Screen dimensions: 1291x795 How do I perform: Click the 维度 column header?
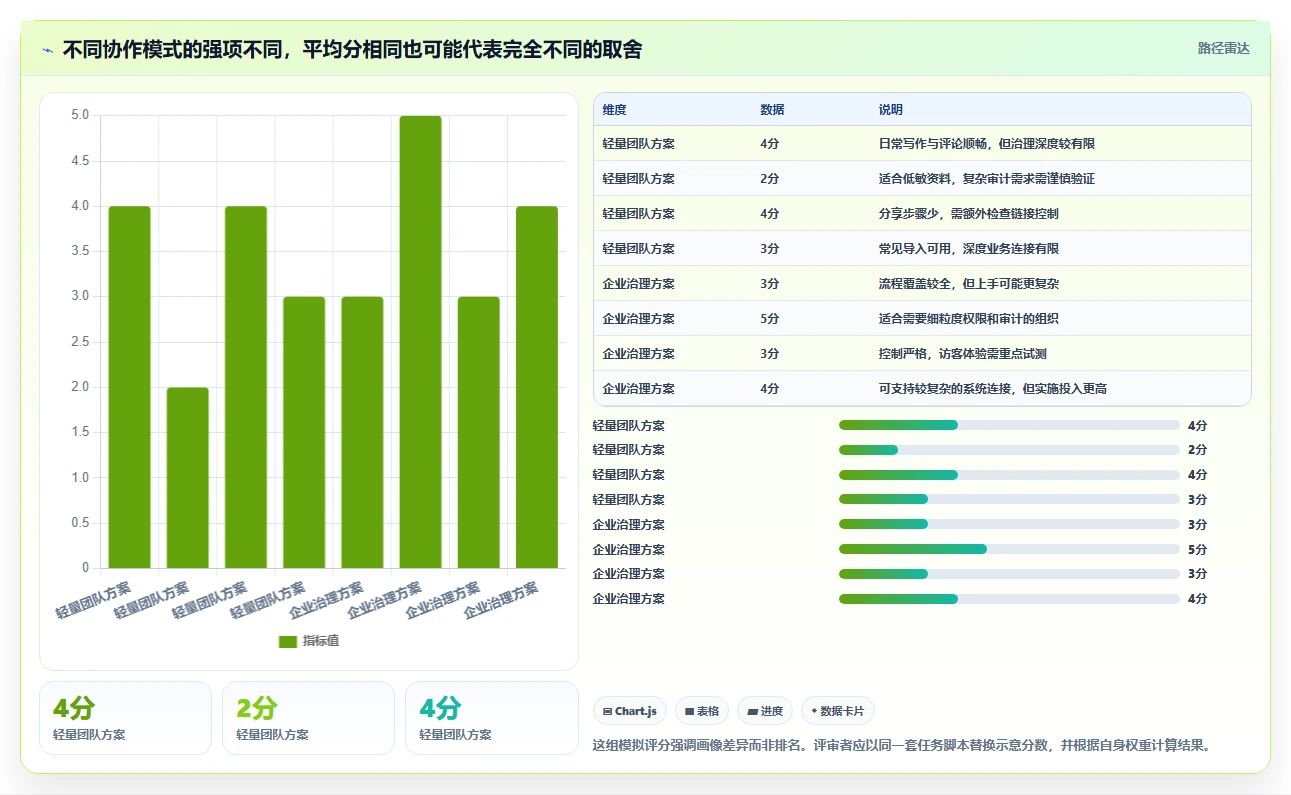[615, 110]
